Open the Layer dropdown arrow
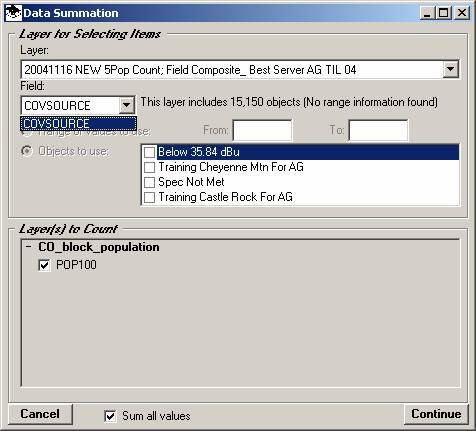The image size is (476, 431). (x=450, y=70)
